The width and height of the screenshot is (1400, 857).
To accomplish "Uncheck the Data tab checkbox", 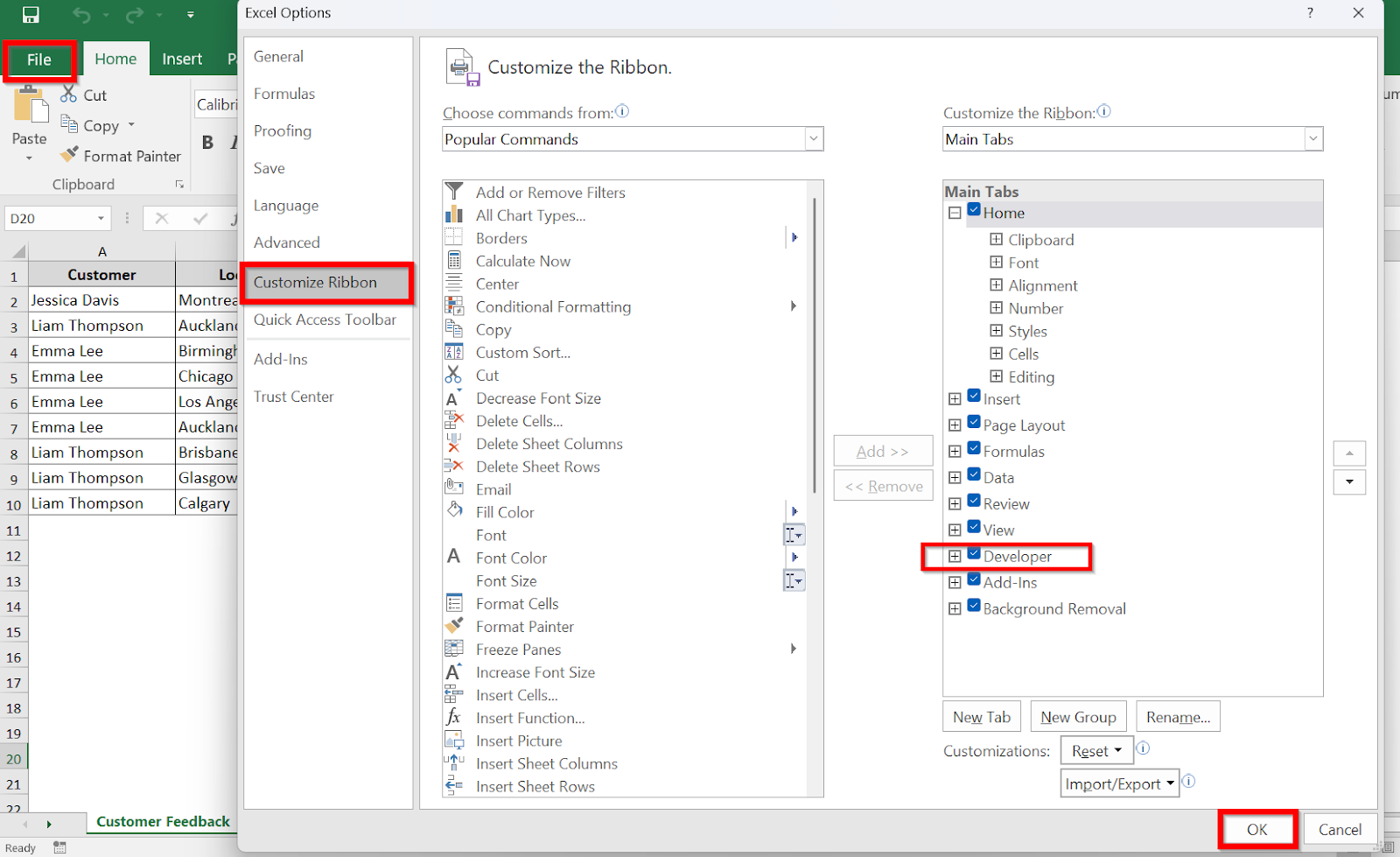I will tap(974, 475).
